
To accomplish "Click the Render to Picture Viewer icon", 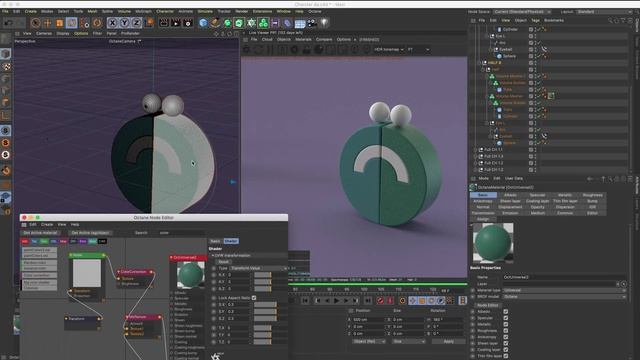I will pyautogui.click(x=176, y=23).
